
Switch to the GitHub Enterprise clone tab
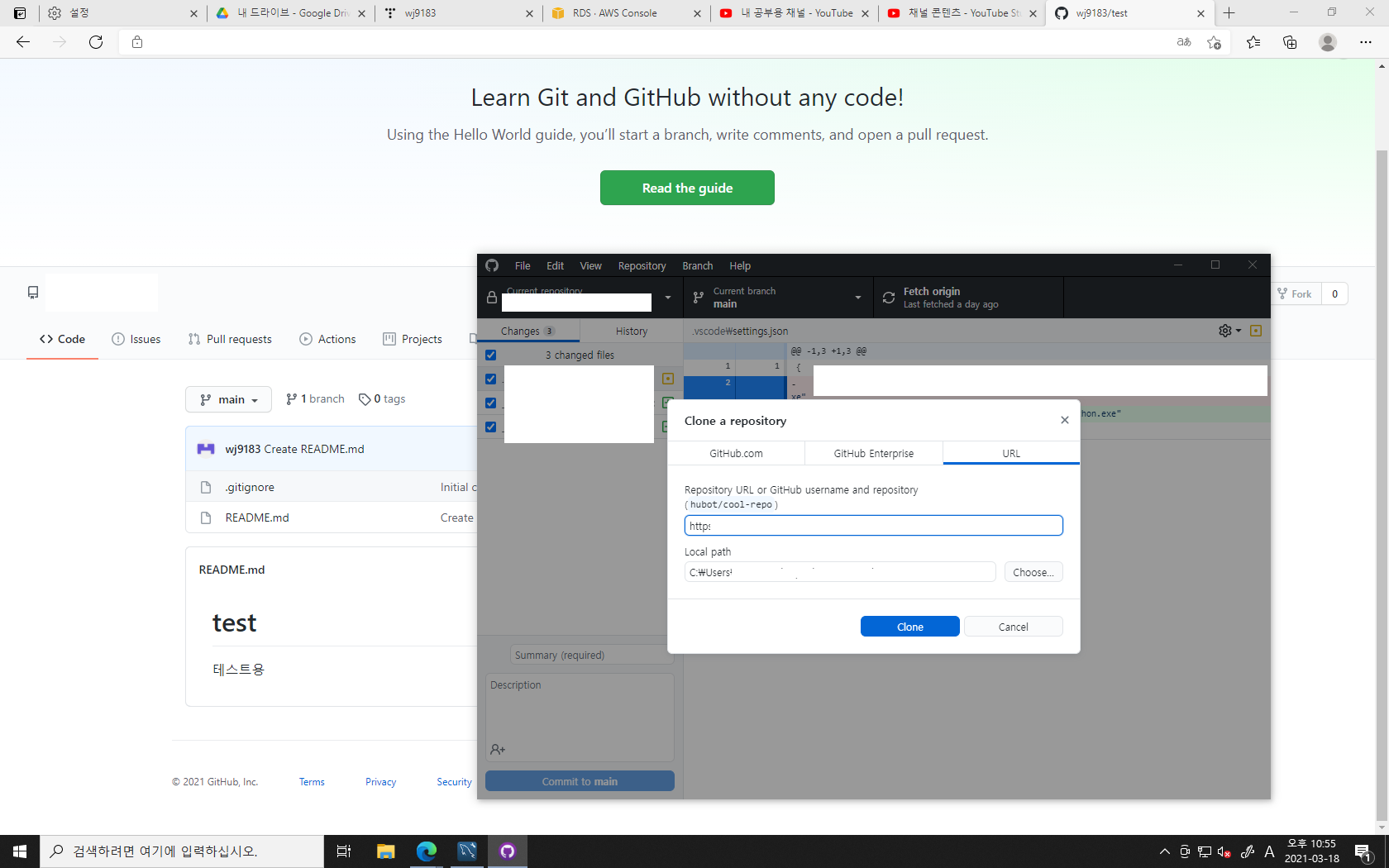coord(874,453)
